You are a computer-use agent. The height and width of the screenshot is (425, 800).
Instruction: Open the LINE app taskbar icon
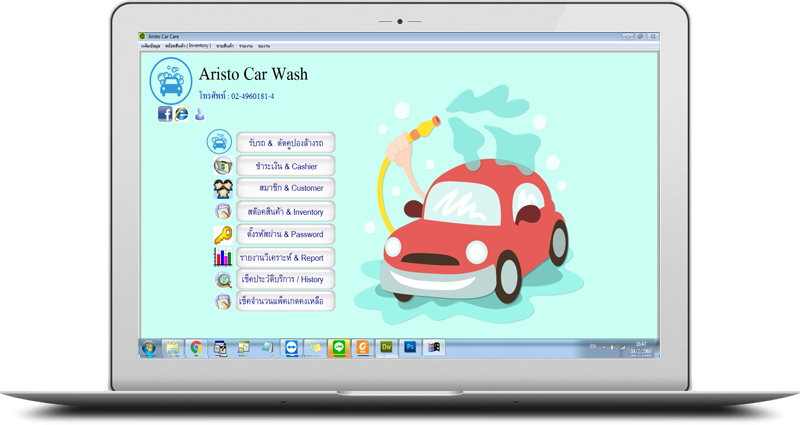339,347
